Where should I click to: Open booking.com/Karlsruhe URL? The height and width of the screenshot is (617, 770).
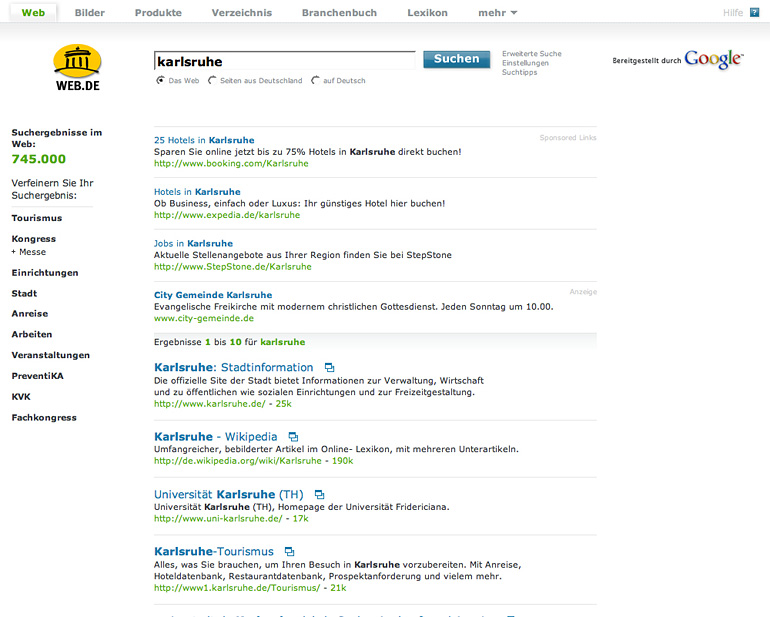231,164
